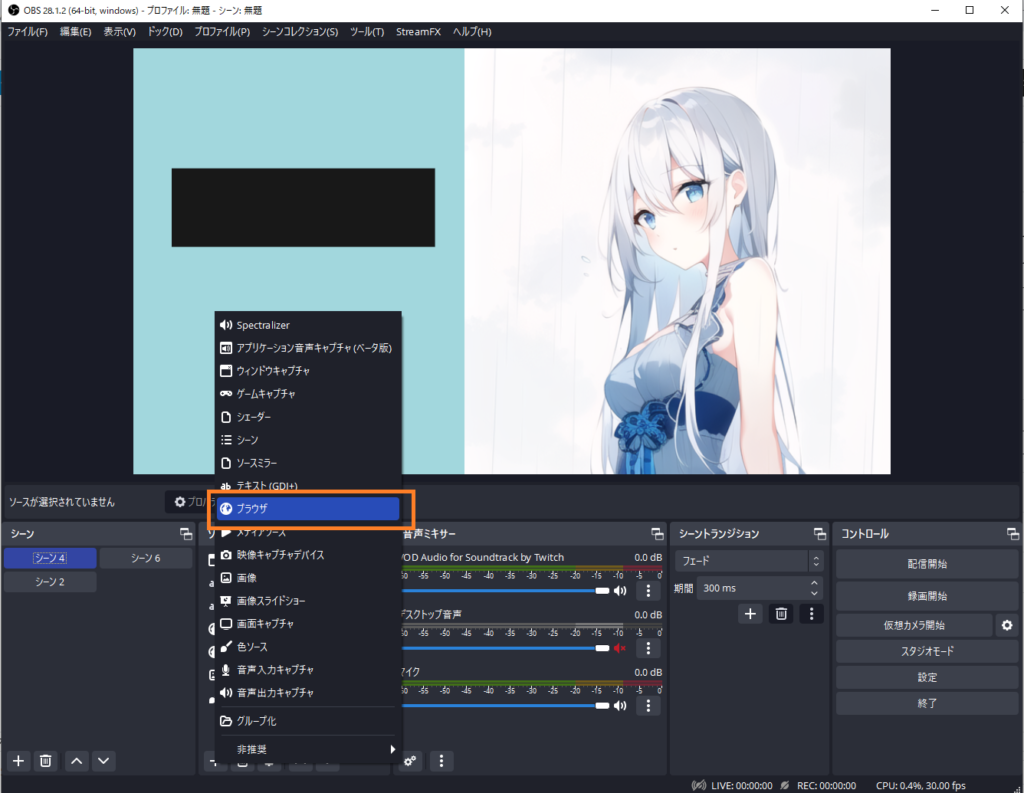Move the scene down with the arrow icon
1024x793 pixels.
[104, 761]
